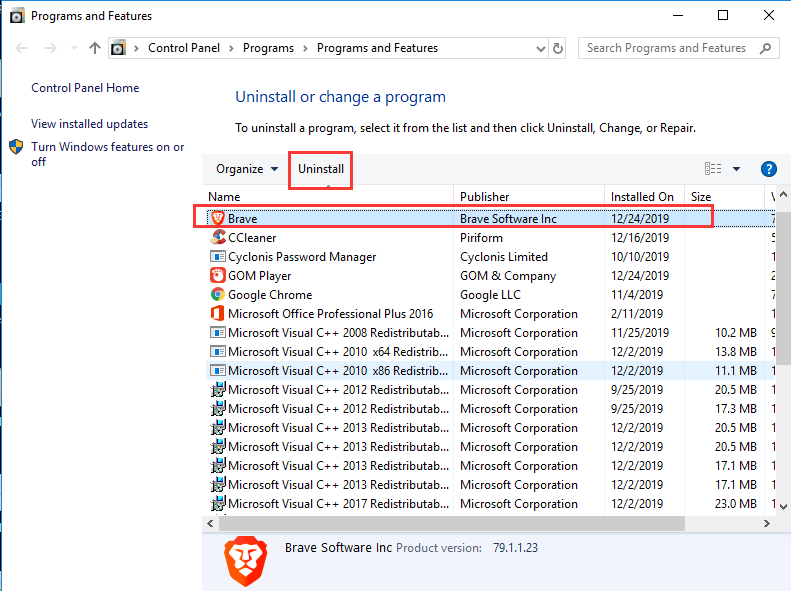Click product version 79.1.1.23 text
Image resolution: width=791 pixels, height=591 pixels.
coord(515,548)
